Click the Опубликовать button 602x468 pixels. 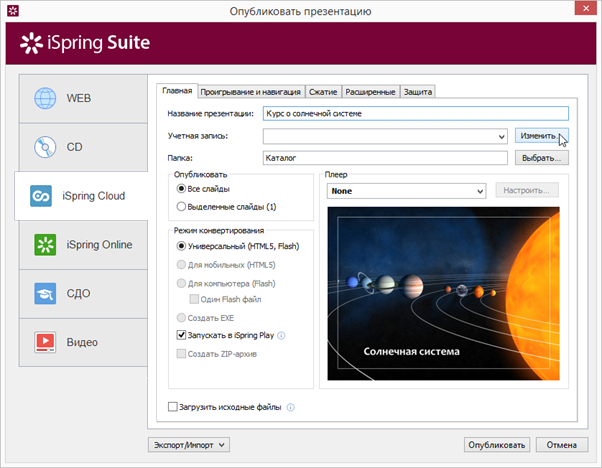pyautogui.click(x=496, y=445)
